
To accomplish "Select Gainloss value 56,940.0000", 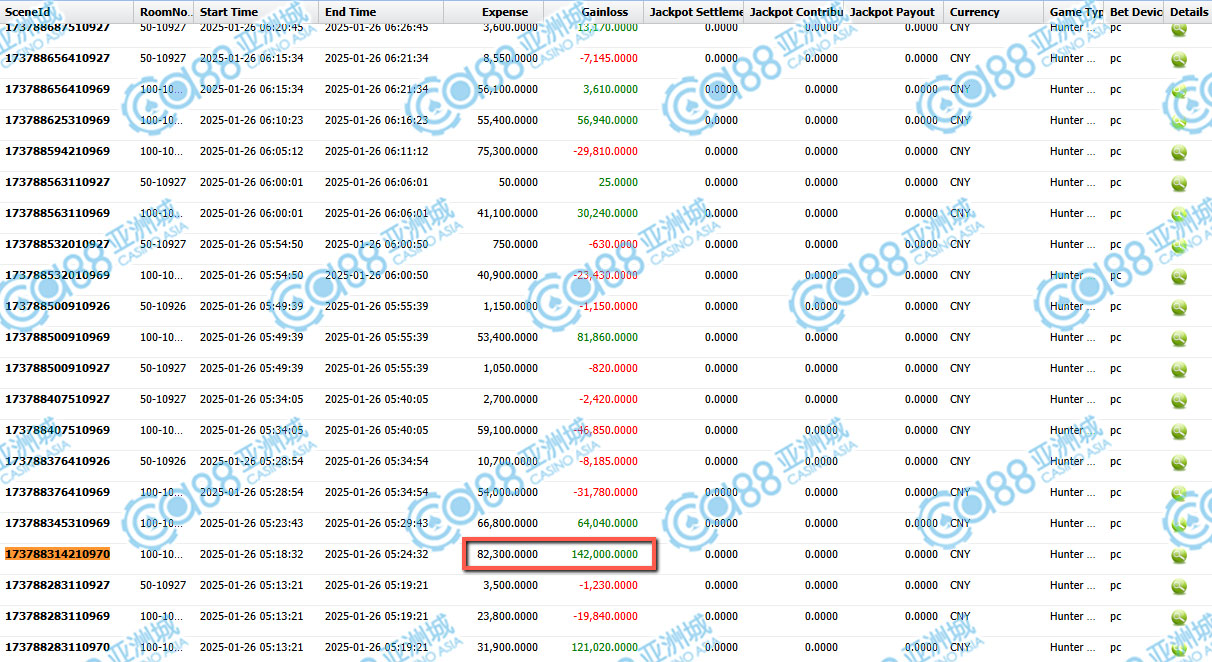I will click(x=607, y=120).
